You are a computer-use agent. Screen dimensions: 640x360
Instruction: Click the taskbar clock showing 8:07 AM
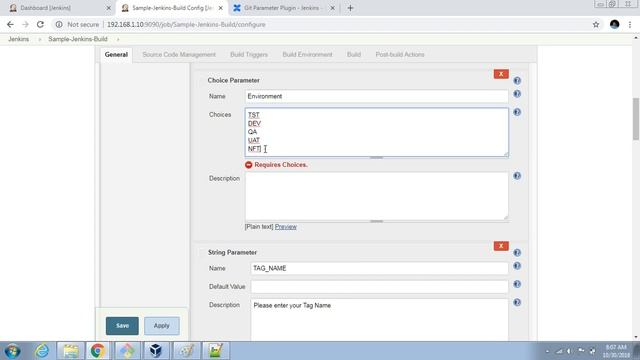[x=616, y=351]
